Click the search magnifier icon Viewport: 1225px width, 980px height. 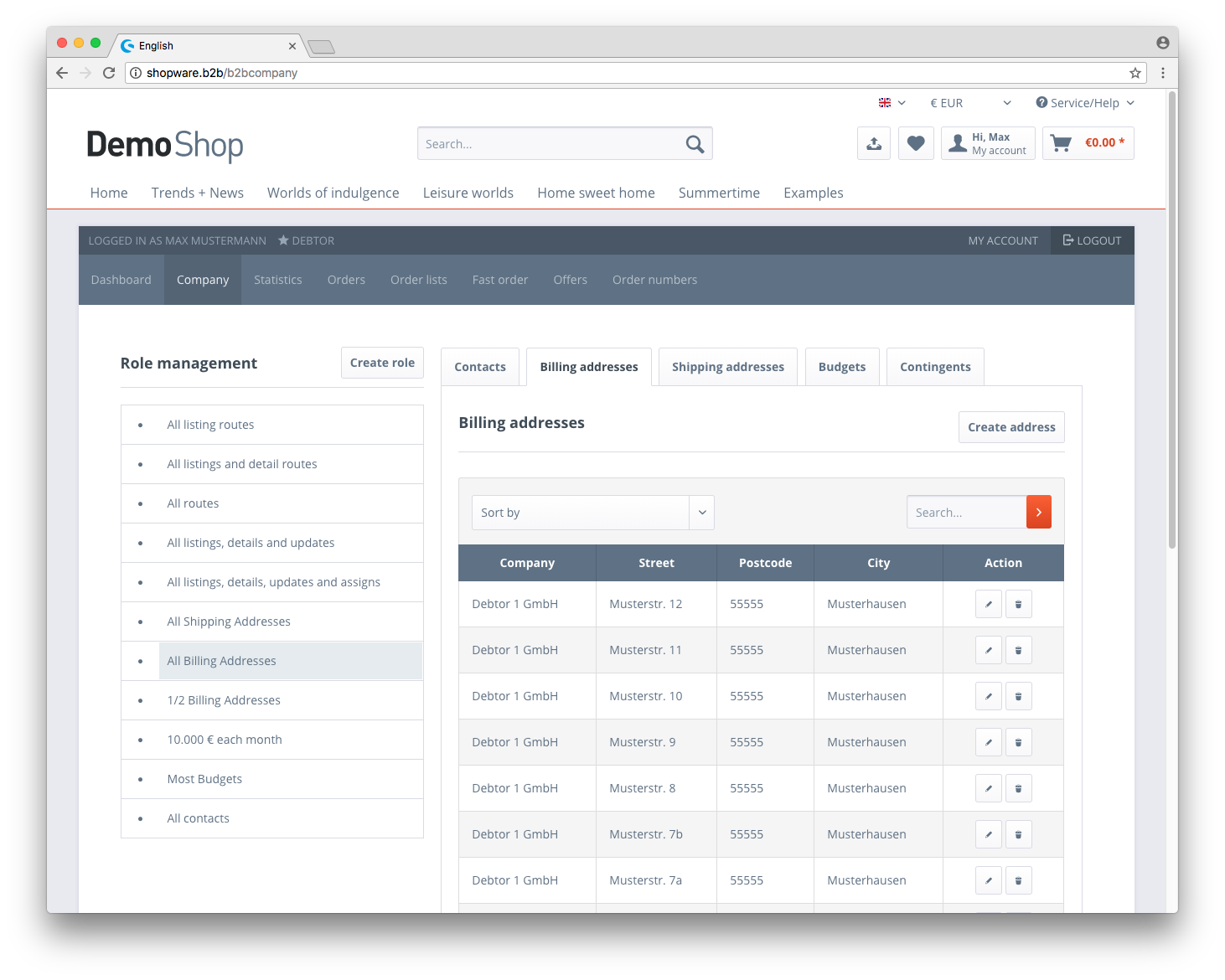point(695,144)
